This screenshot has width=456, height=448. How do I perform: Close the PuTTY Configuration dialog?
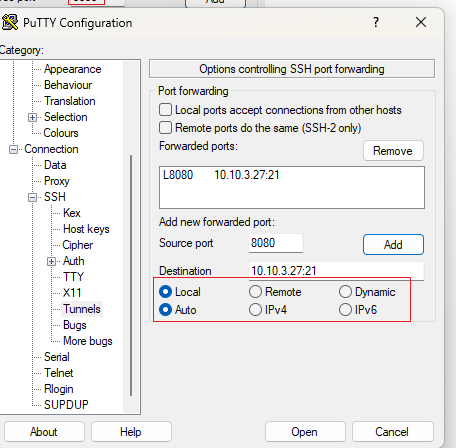tap(421, 22)
